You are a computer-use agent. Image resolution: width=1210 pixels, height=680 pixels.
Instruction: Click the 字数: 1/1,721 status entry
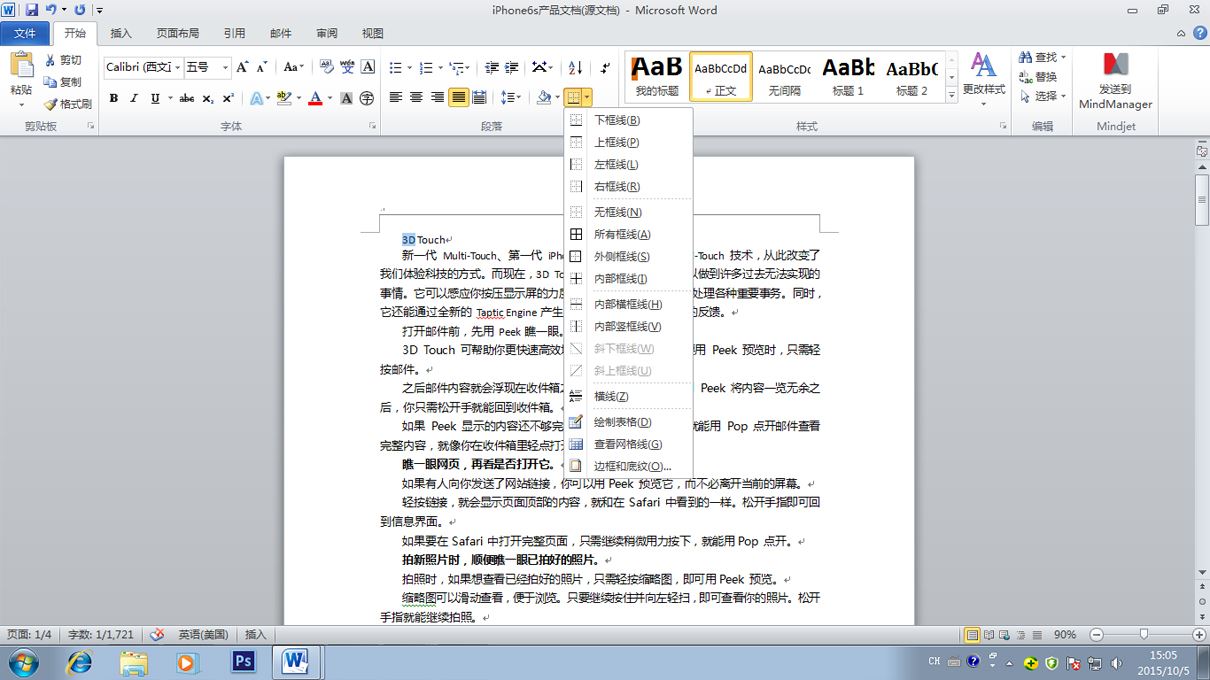(101, 634)
